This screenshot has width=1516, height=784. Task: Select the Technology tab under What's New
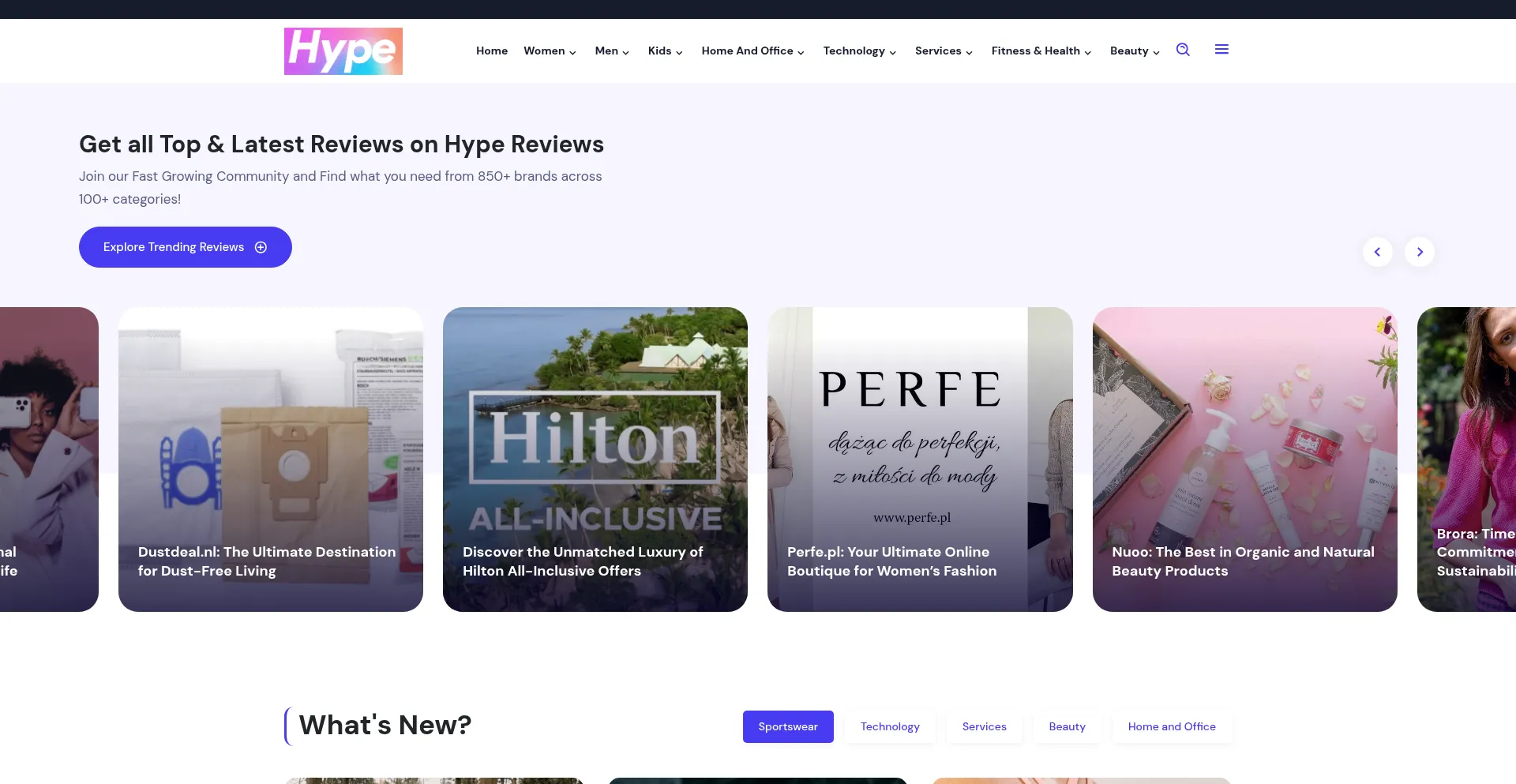pyautogui.click(x=890, y=726)
